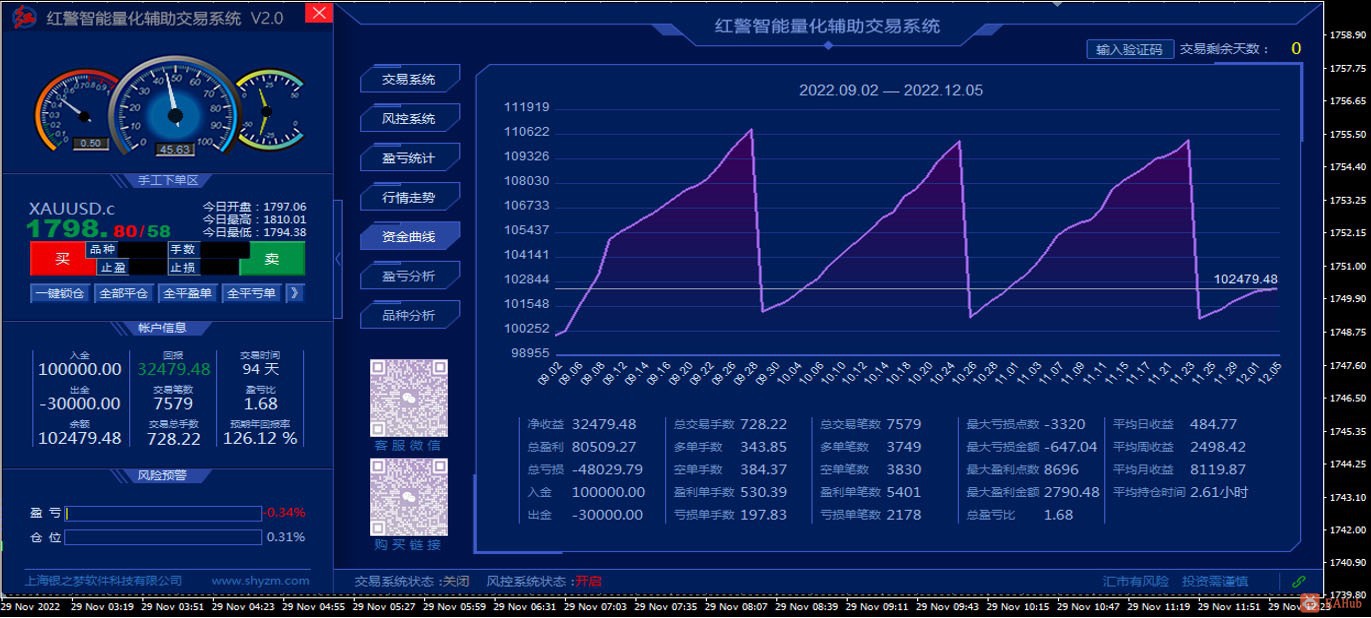Click 风控系统状态 :开启 status text
Image resolution: width=1371 pixels, height=618 pixels.
pos(544,581)
